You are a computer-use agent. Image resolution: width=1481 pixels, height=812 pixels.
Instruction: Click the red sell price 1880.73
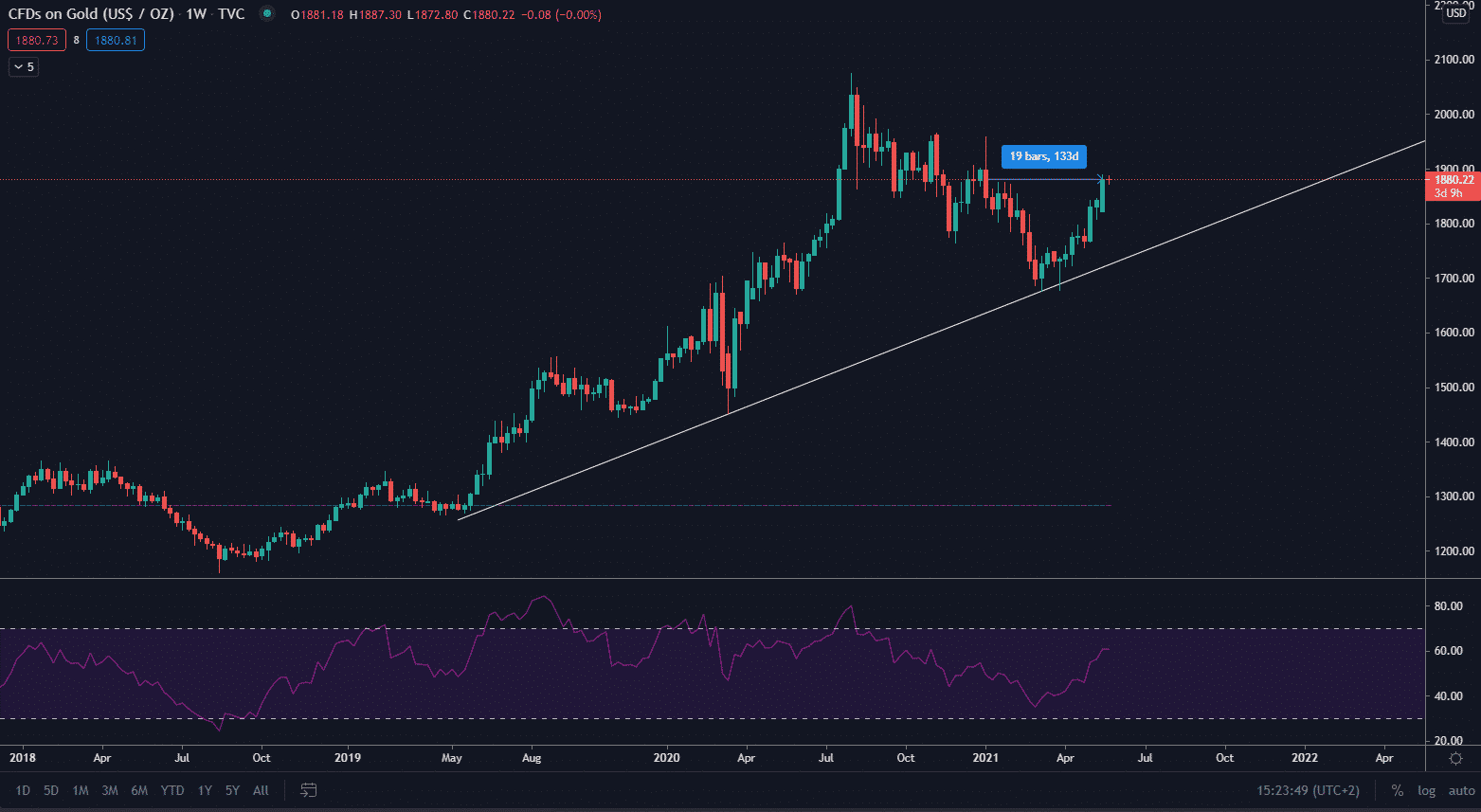(x=37, y=41)
